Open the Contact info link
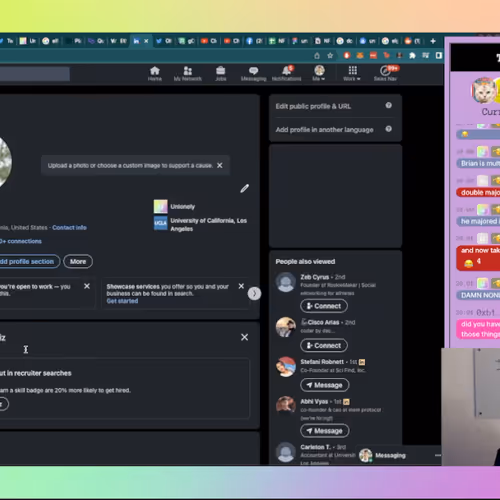Image resolution: width=500 pixels, height=500 pixels. coord(69,228)
